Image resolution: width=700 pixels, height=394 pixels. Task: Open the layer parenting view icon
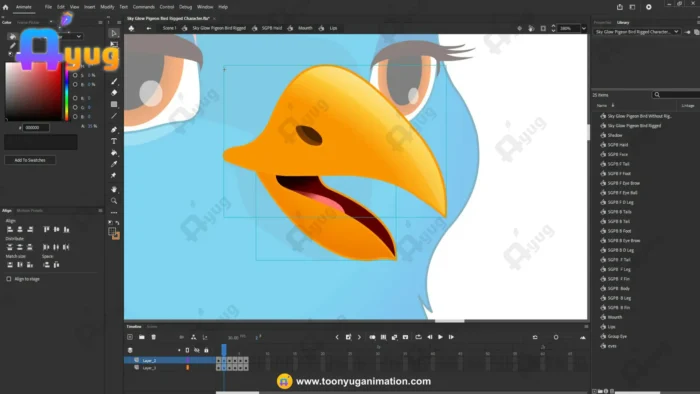(x=193, y=337)
